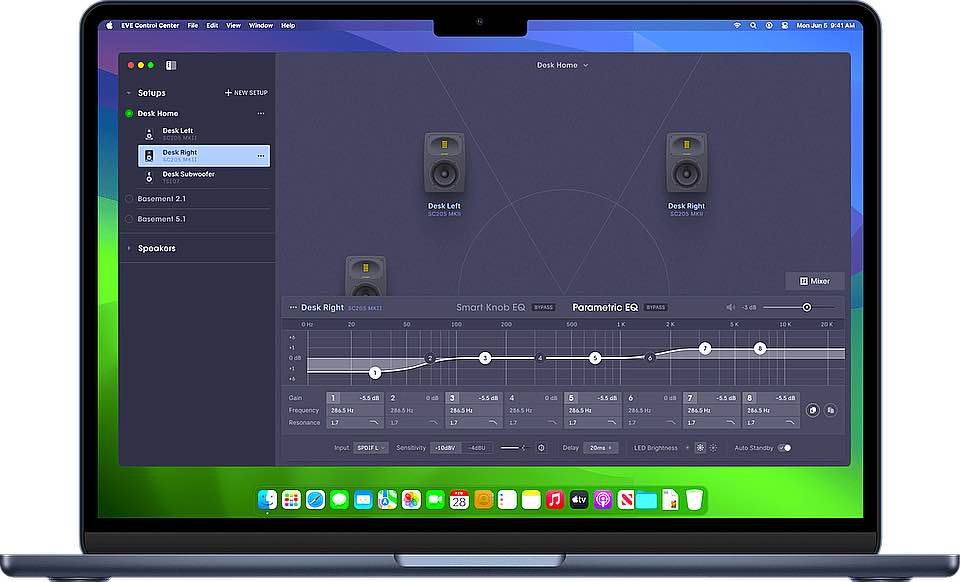Screen dimensions: 960x582
Task: Select the medium LED brightness icon
Action: pos(700,448)
